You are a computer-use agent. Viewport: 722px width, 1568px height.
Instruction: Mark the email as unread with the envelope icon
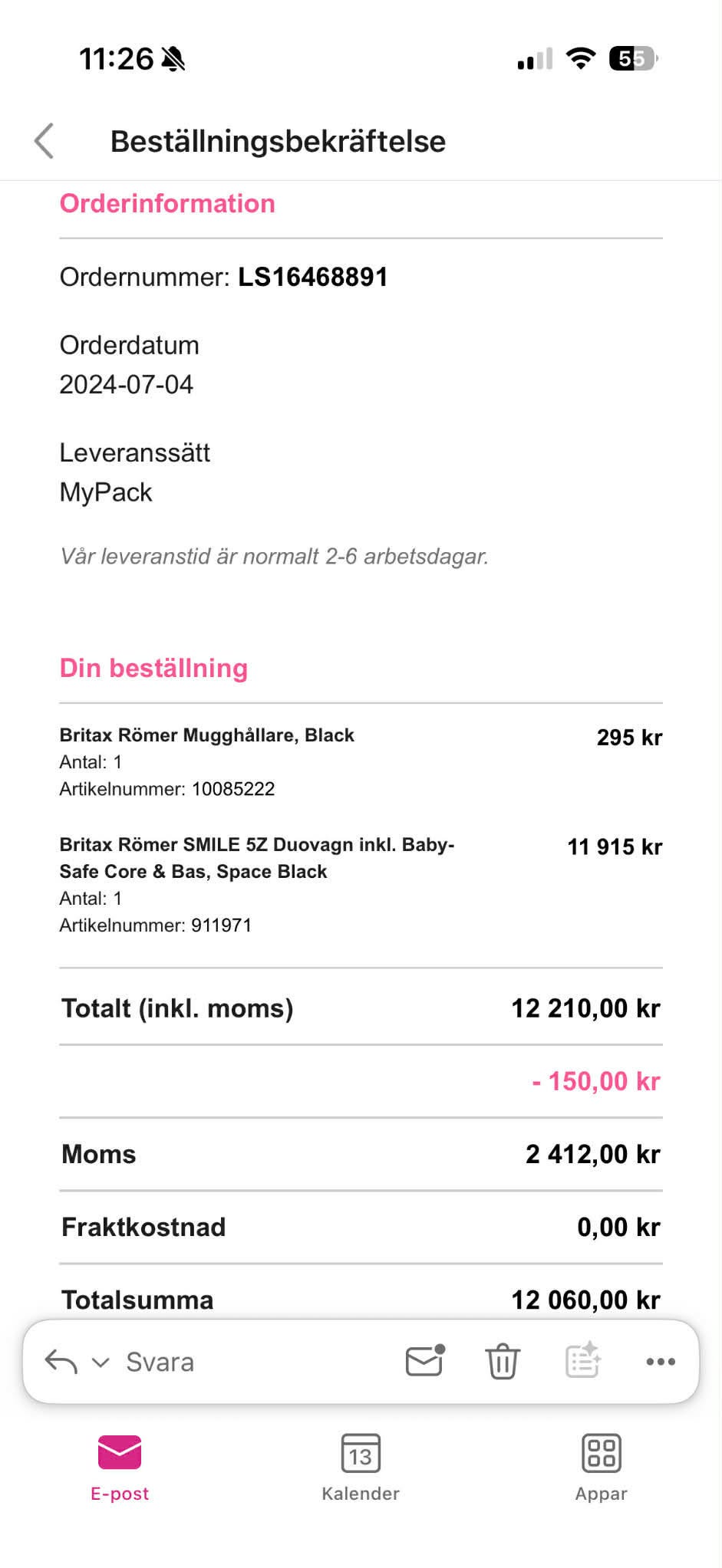click(425, 1362)
